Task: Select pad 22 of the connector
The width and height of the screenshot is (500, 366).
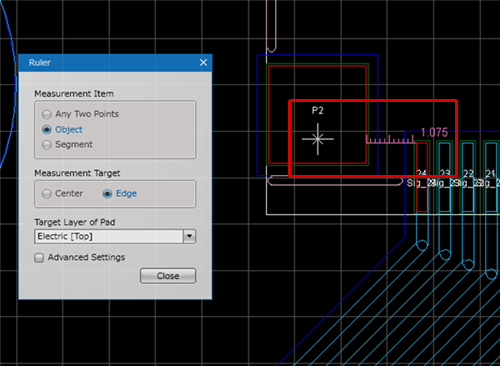Action: [x=468, y=177]
